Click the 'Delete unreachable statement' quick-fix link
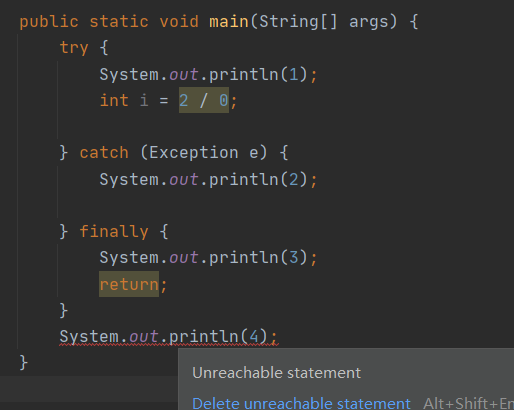514x410 pixels. click(301, 403)
